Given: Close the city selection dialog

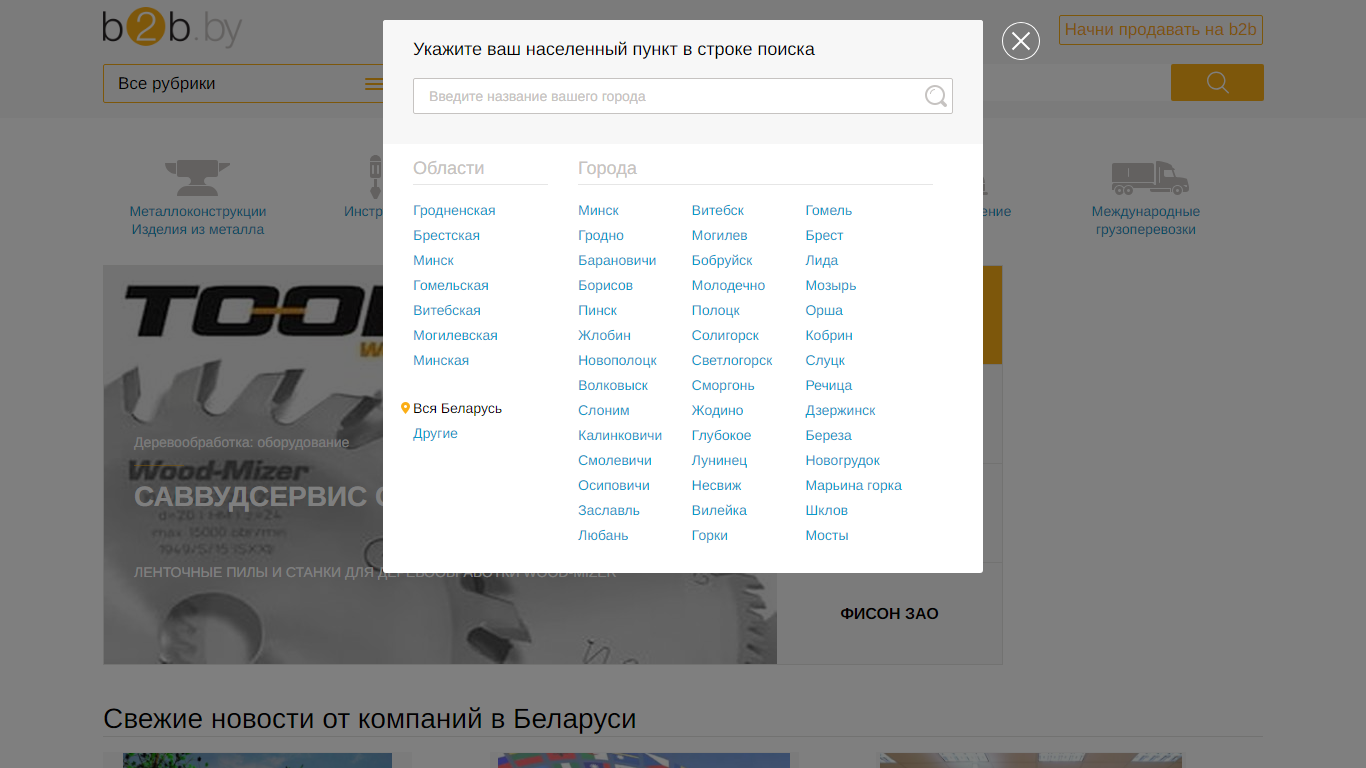Looking at the screenshot, I should 1021,41.
